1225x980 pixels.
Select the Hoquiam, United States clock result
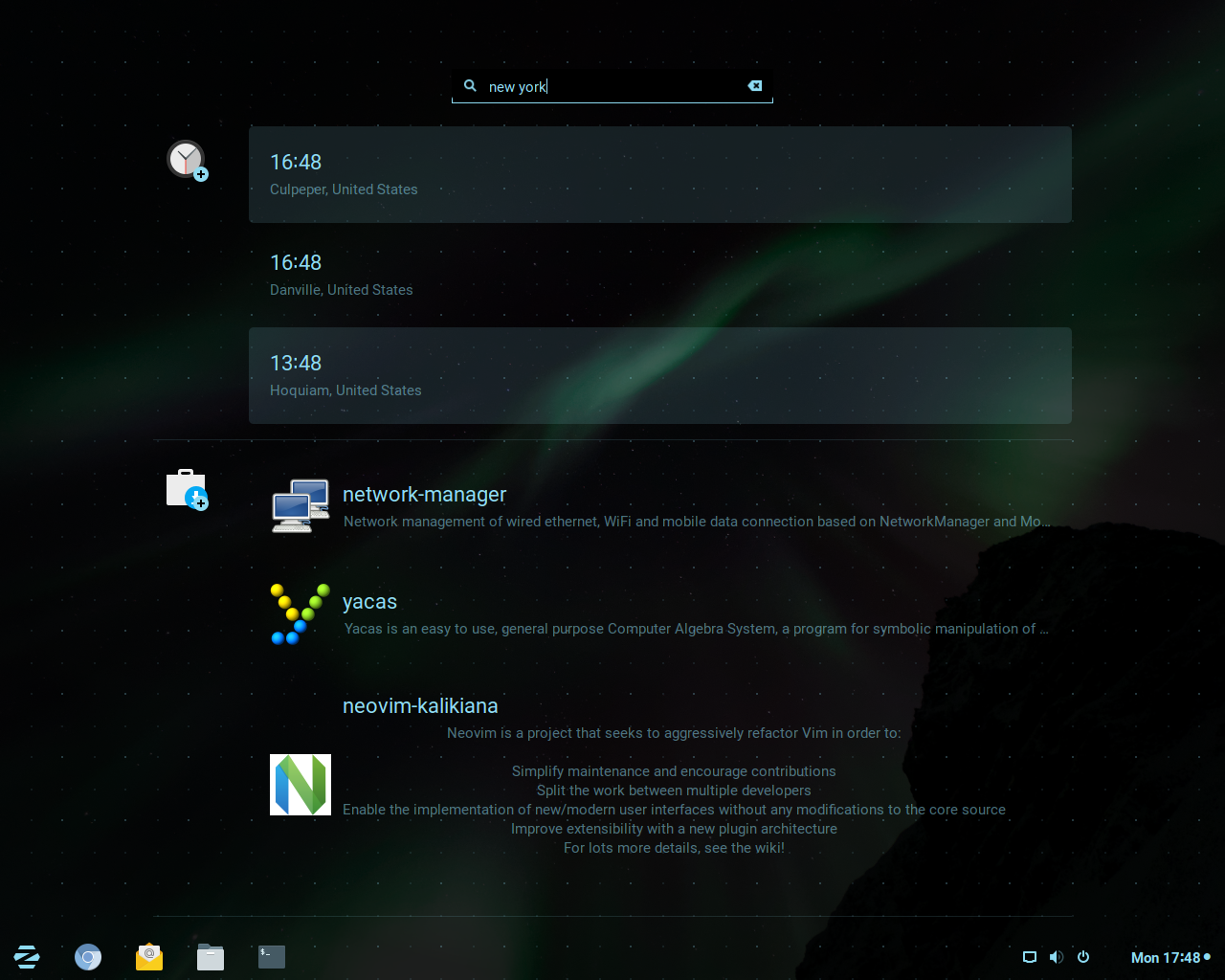(660, 375)
